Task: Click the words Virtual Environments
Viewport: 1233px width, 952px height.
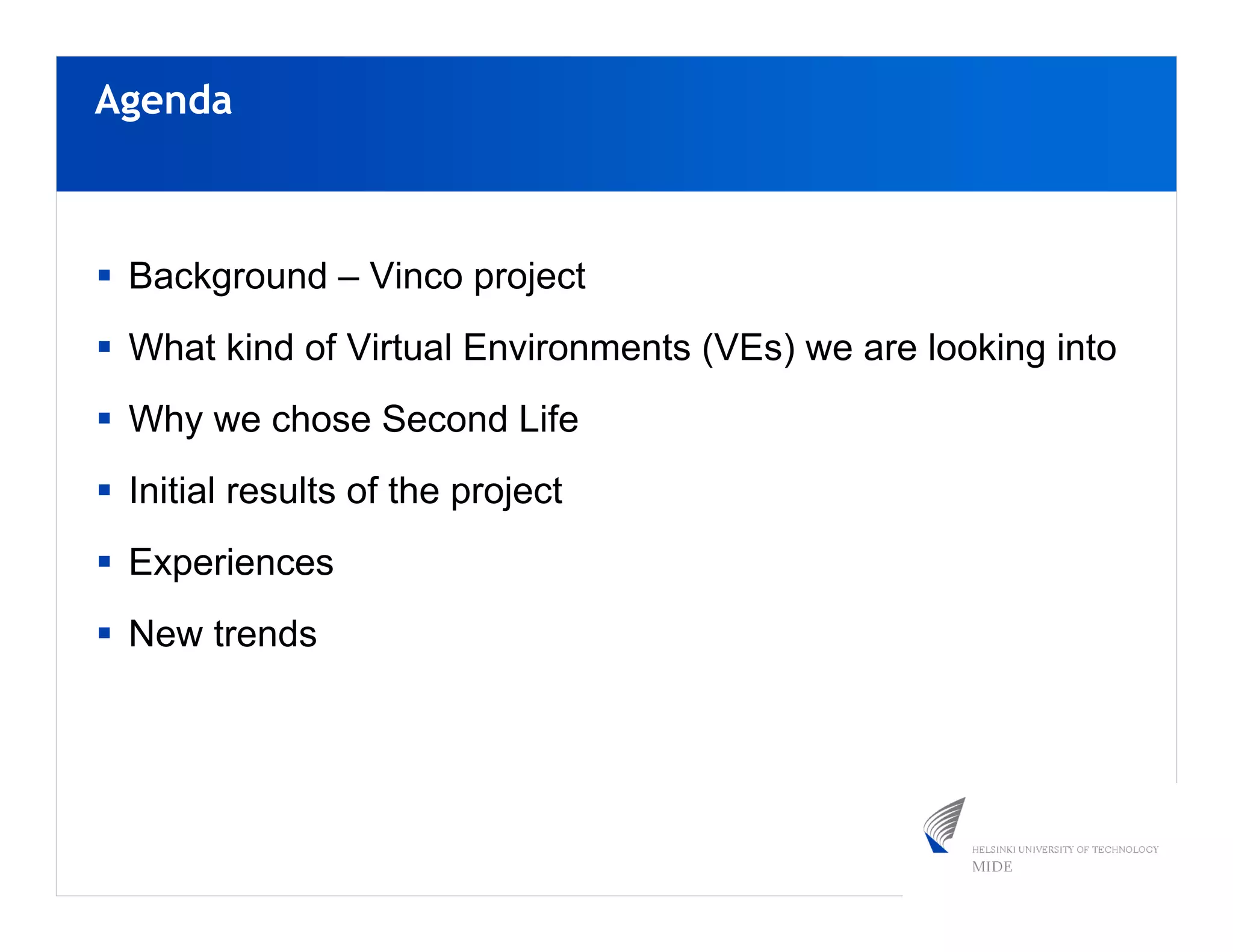Action: [x=518, y=348]
